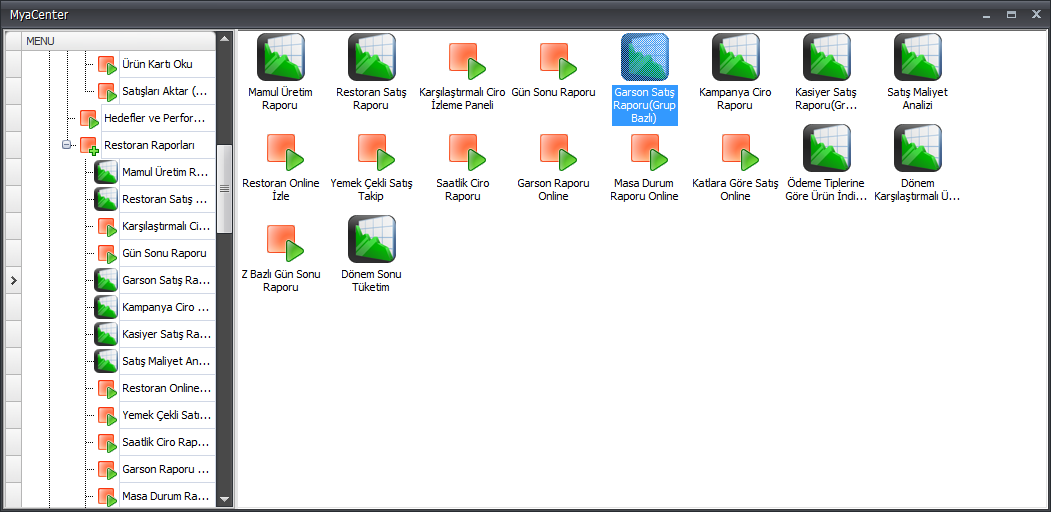Close the MyaCenter window
Image resolution: width=1051 pixels, height=512 pixels.
(x=1037, y=13)
